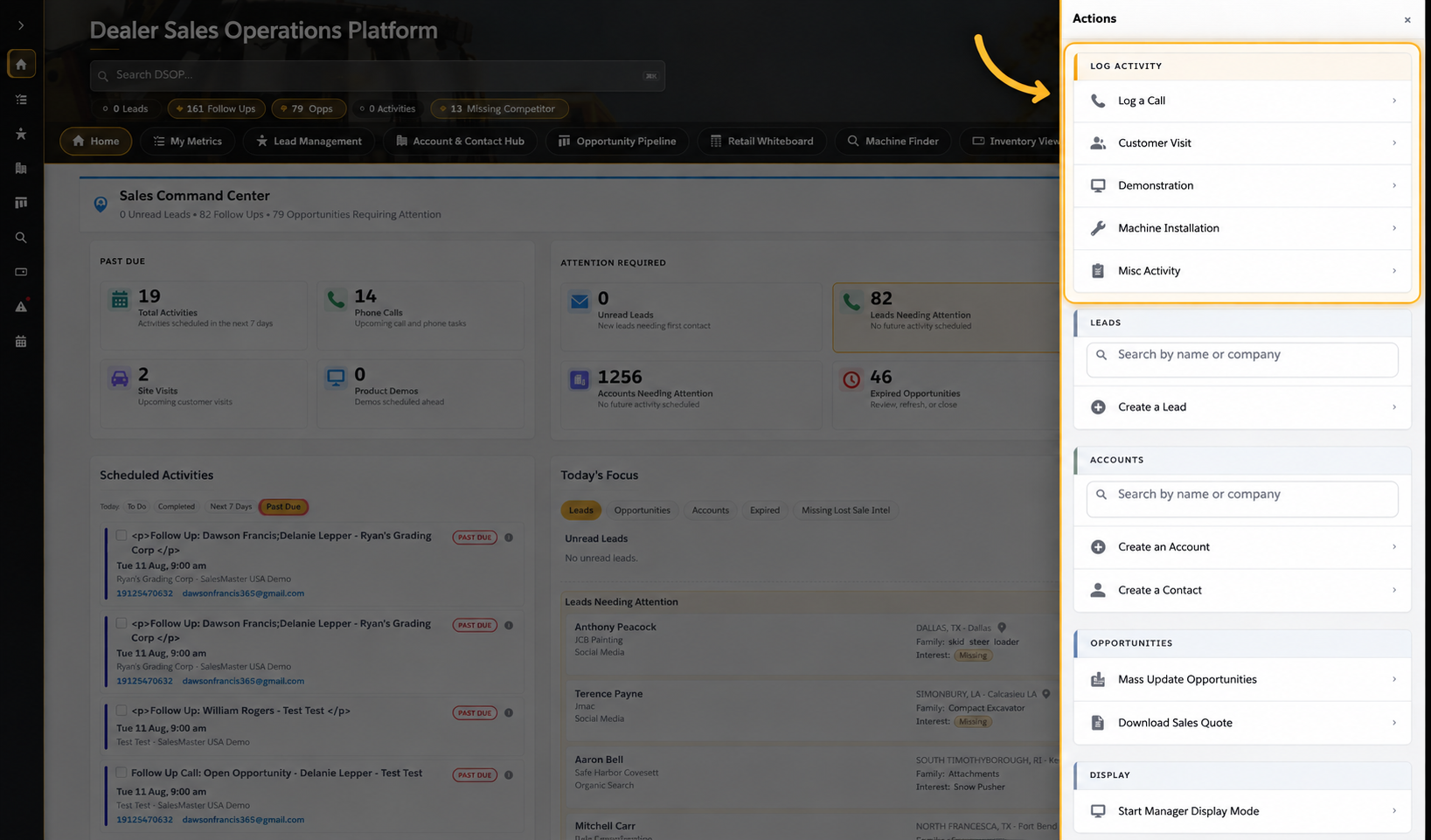The image size is (1431, 840).
Task: Click the icon beside Mass Update Opportunities
Action: click(1098, 679)
